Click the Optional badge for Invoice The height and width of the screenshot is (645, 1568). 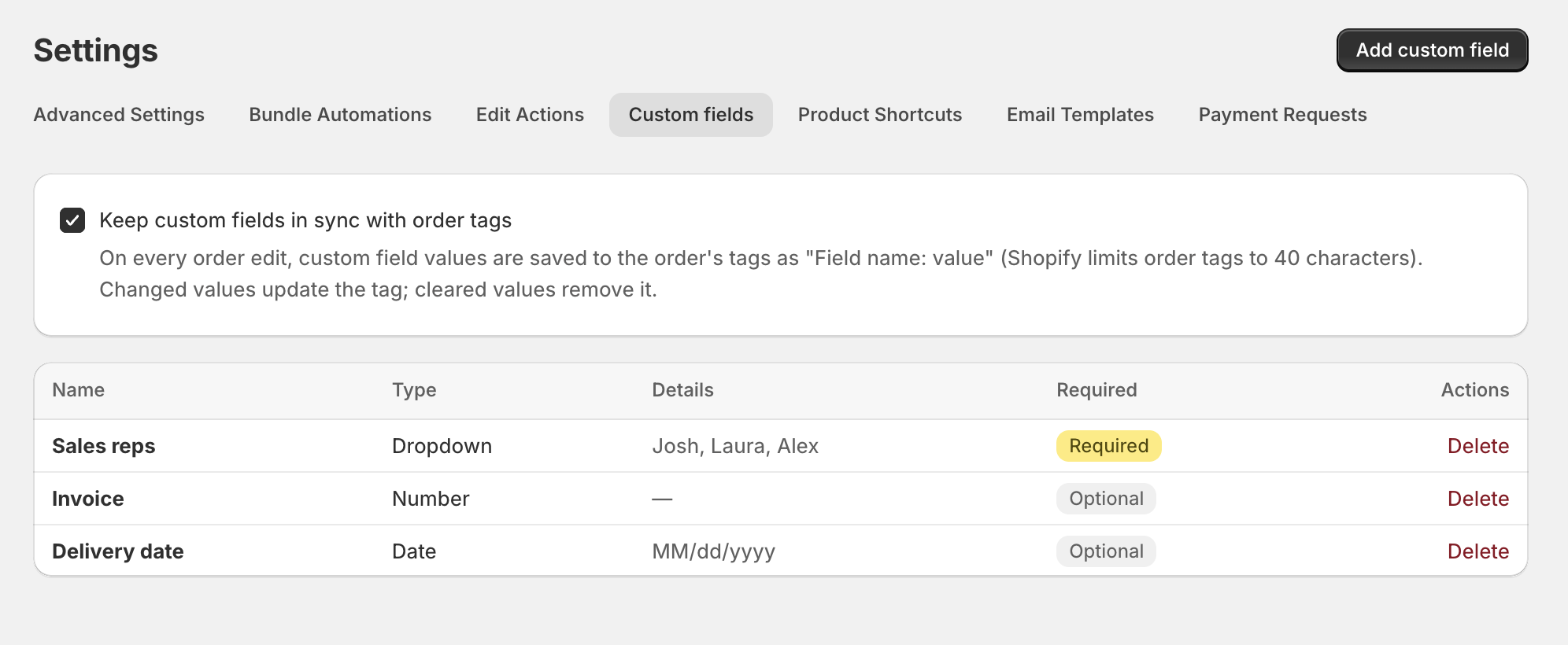click(x=1106, y=499)
